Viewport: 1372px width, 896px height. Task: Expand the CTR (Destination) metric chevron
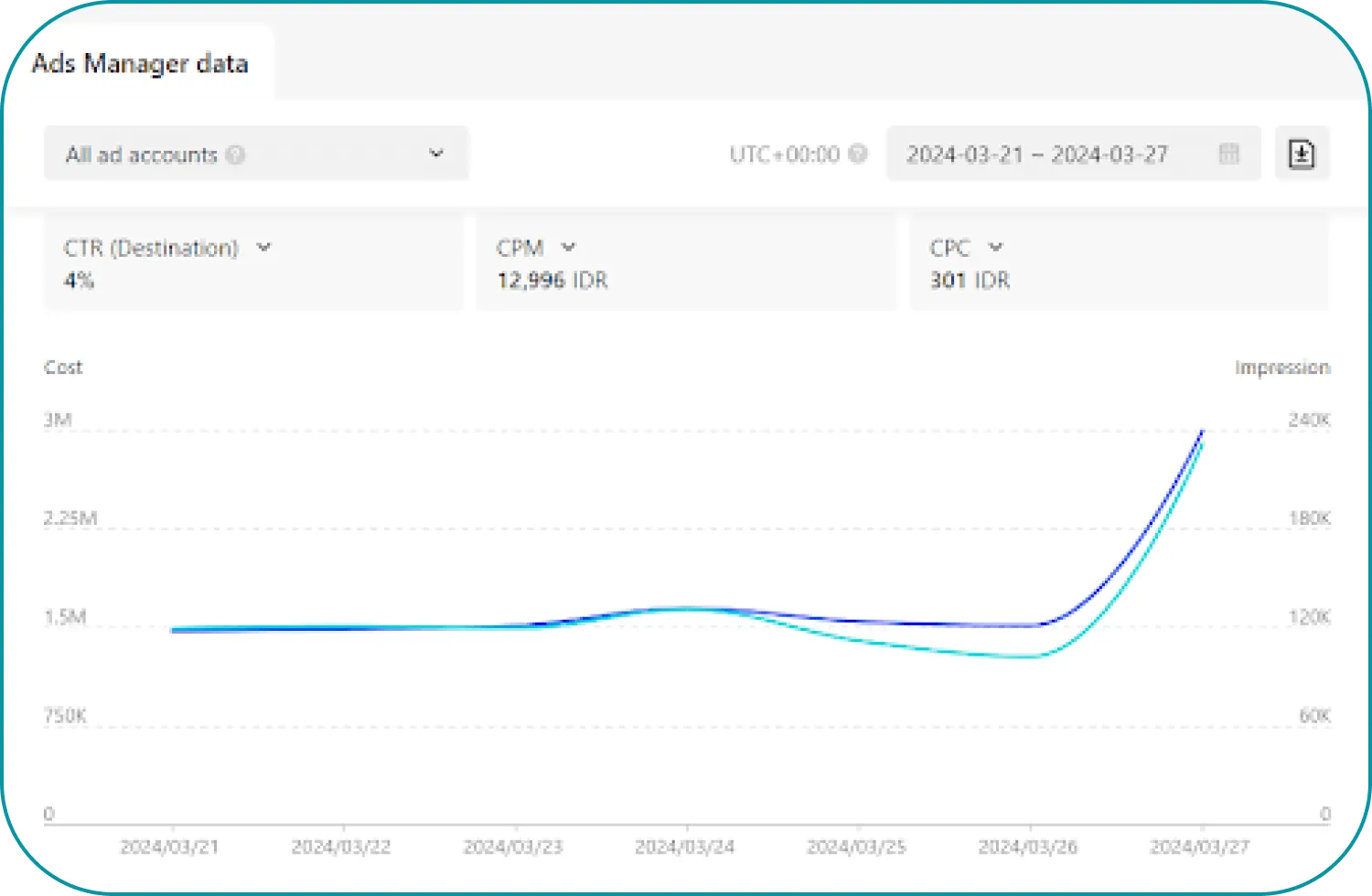click(263, 247)
